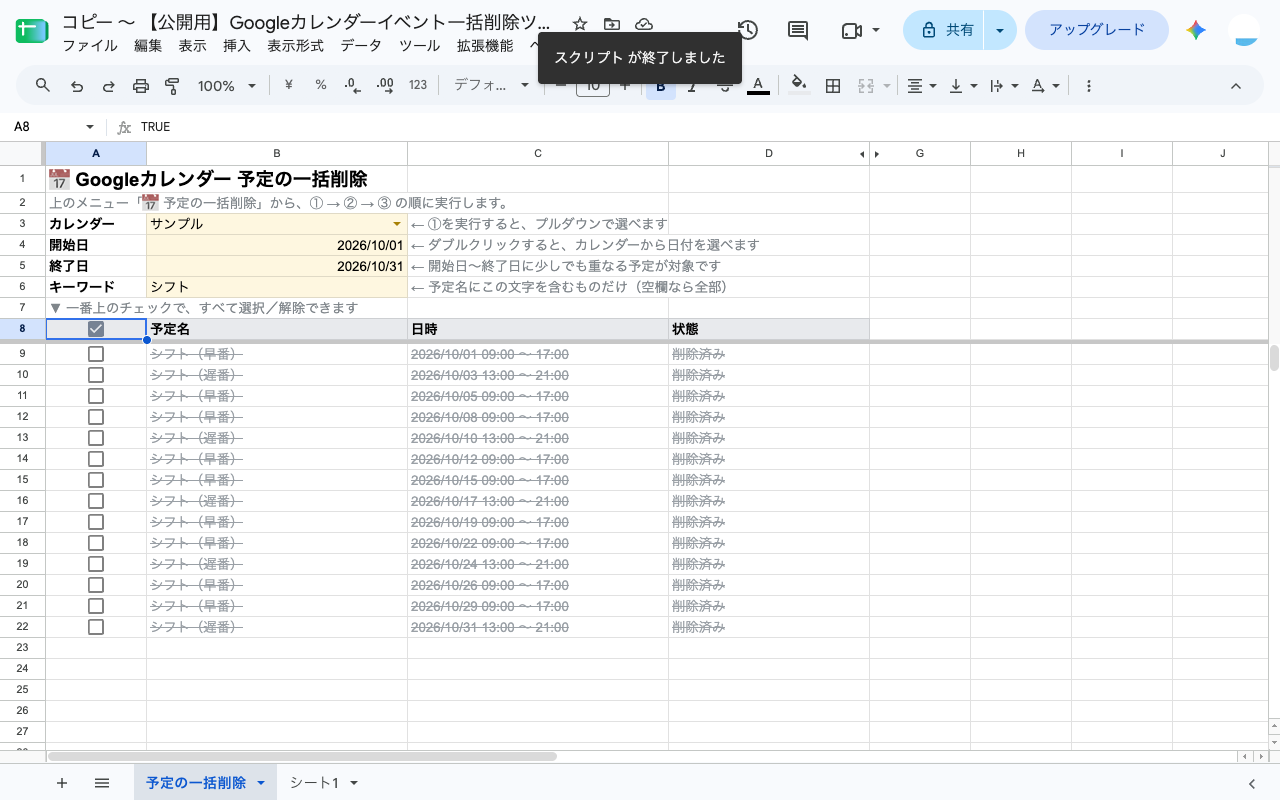This screenshot has width=1280, height=800.
Task: Click the move-to-folder icon
Action: coord(612,25)
